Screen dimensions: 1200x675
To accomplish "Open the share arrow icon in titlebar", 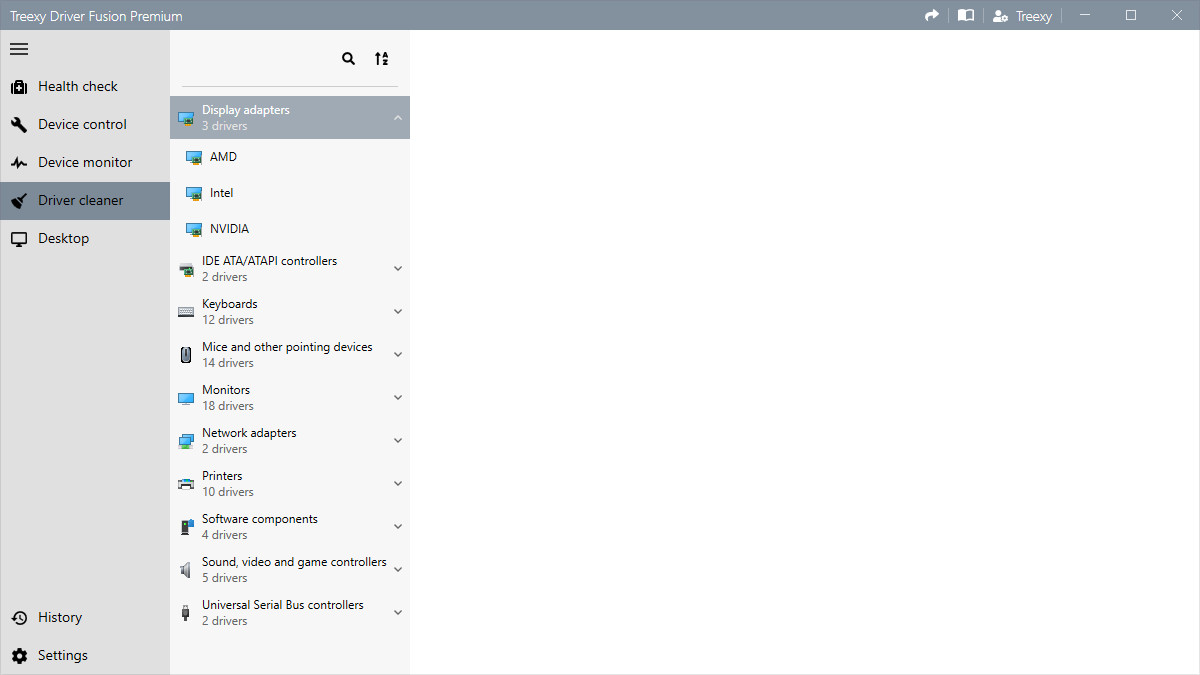I will 932,15.
